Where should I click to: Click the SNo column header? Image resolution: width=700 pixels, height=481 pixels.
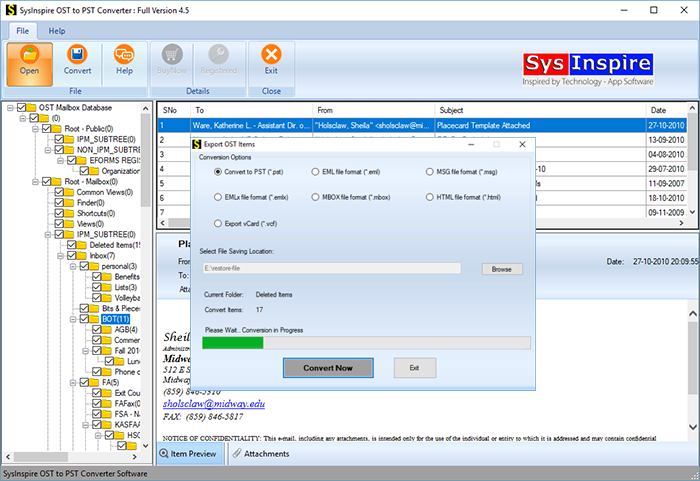tap(174, 110)
